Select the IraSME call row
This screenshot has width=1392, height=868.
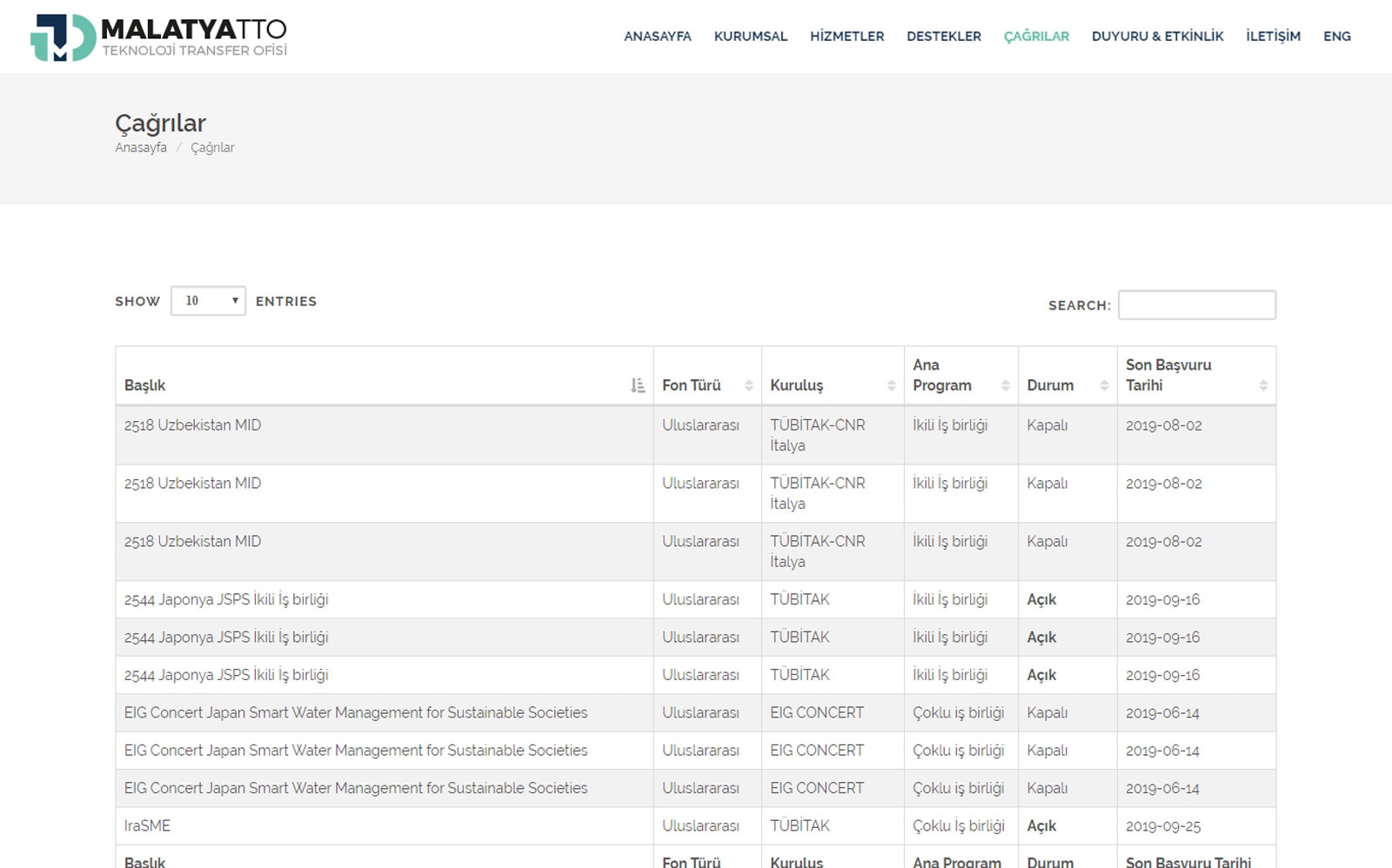pyautogui.click(x=147, y=825)
